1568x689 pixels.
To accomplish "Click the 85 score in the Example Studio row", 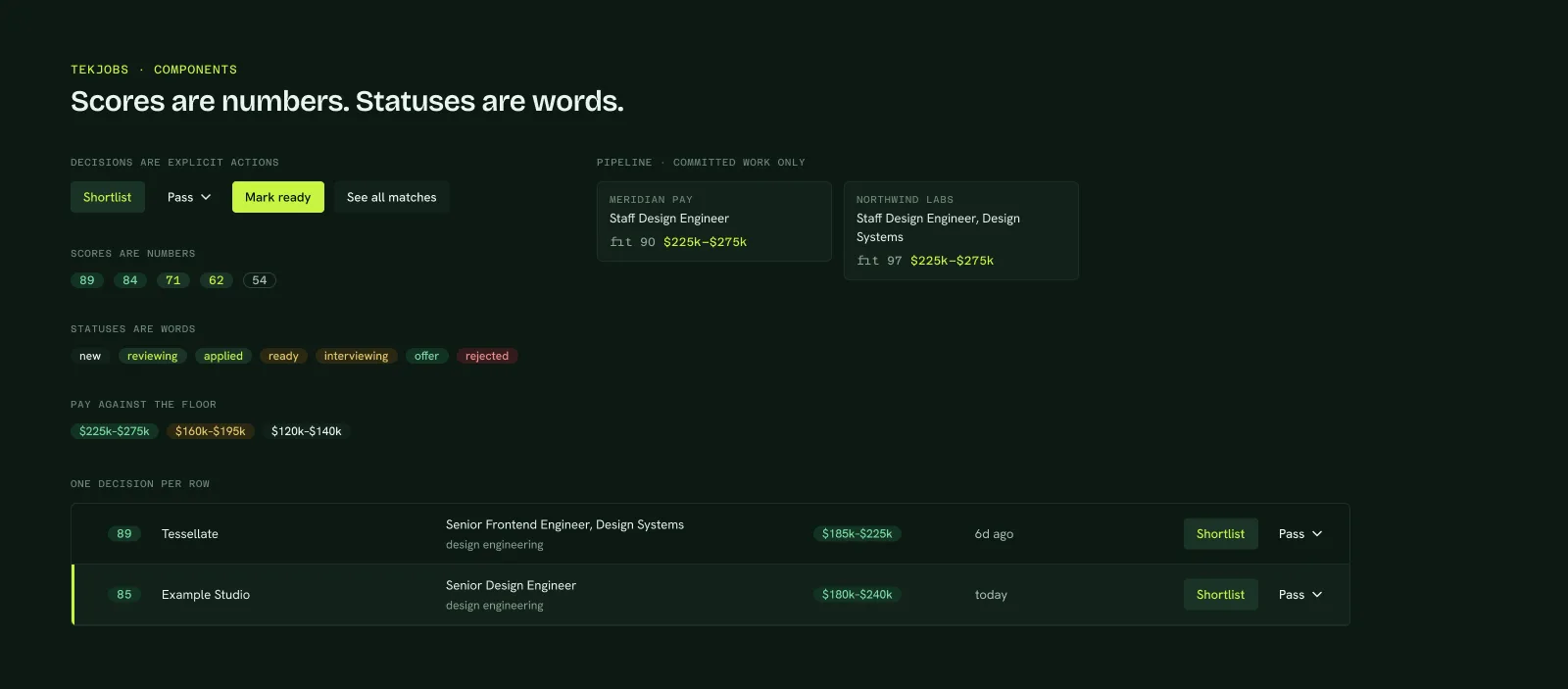I will [x=124, y=595].
